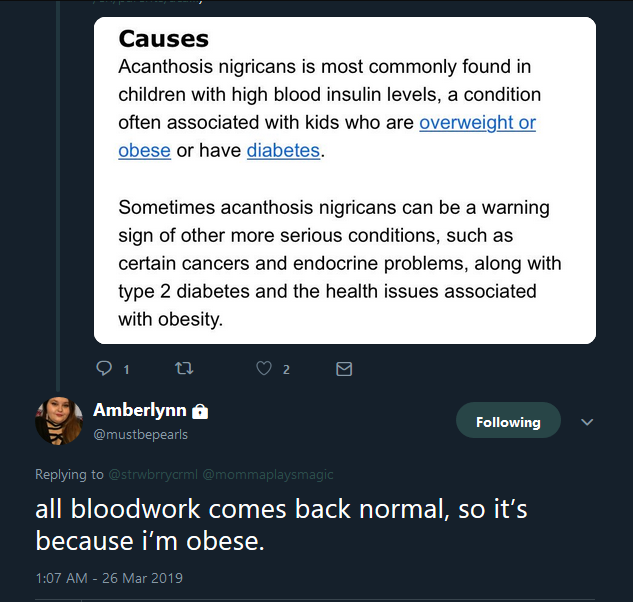Open @mommaplaysmagic mention in reply line
This screenshot has height=602, width=633.
point(268,474)
